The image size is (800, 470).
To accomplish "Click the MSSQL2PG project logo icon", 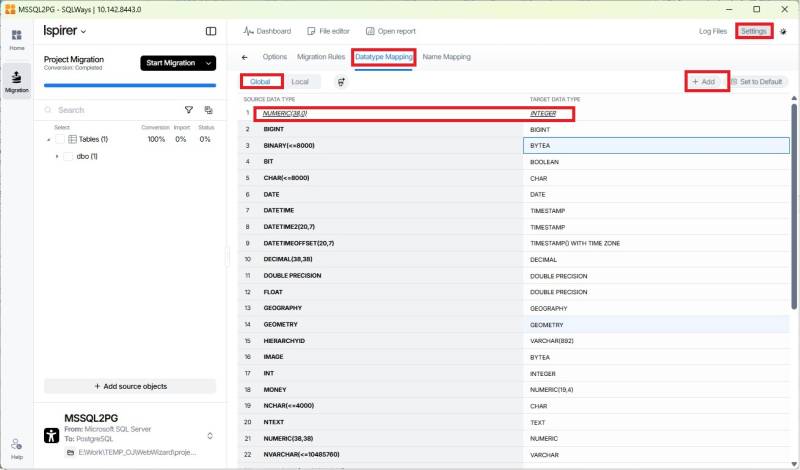I will pyautogui.click(x=52, y=435).
